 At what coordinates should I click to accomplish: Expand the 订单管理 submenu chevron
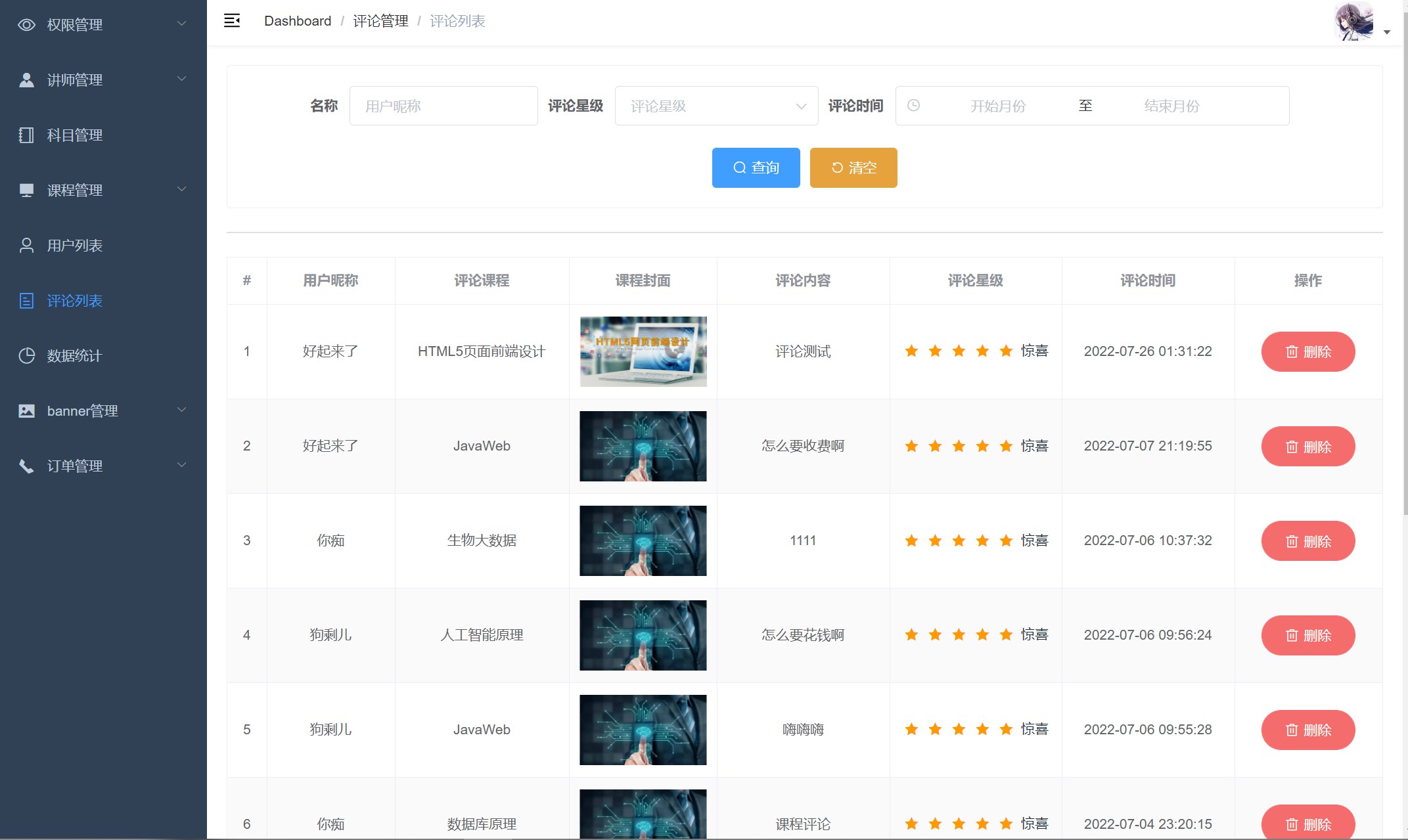click(182, 466)
